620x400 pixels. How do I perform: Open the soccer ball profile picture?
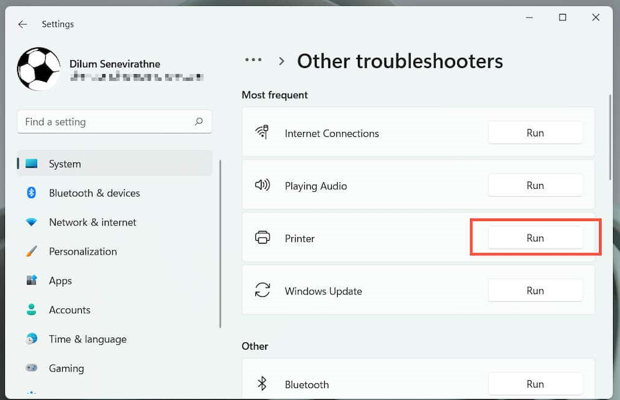38,70
